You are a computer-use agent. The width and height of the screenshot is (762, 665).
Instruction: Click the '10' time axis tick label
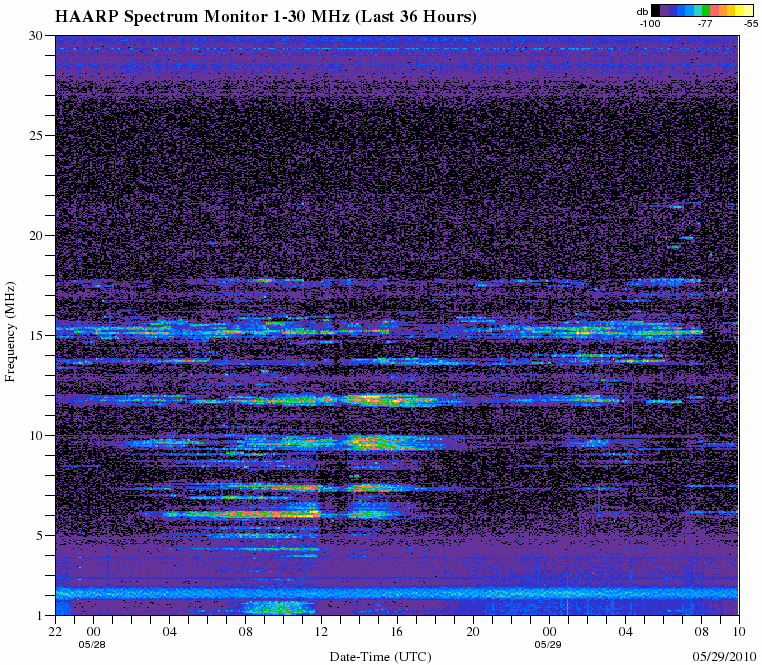coord(739,631)
